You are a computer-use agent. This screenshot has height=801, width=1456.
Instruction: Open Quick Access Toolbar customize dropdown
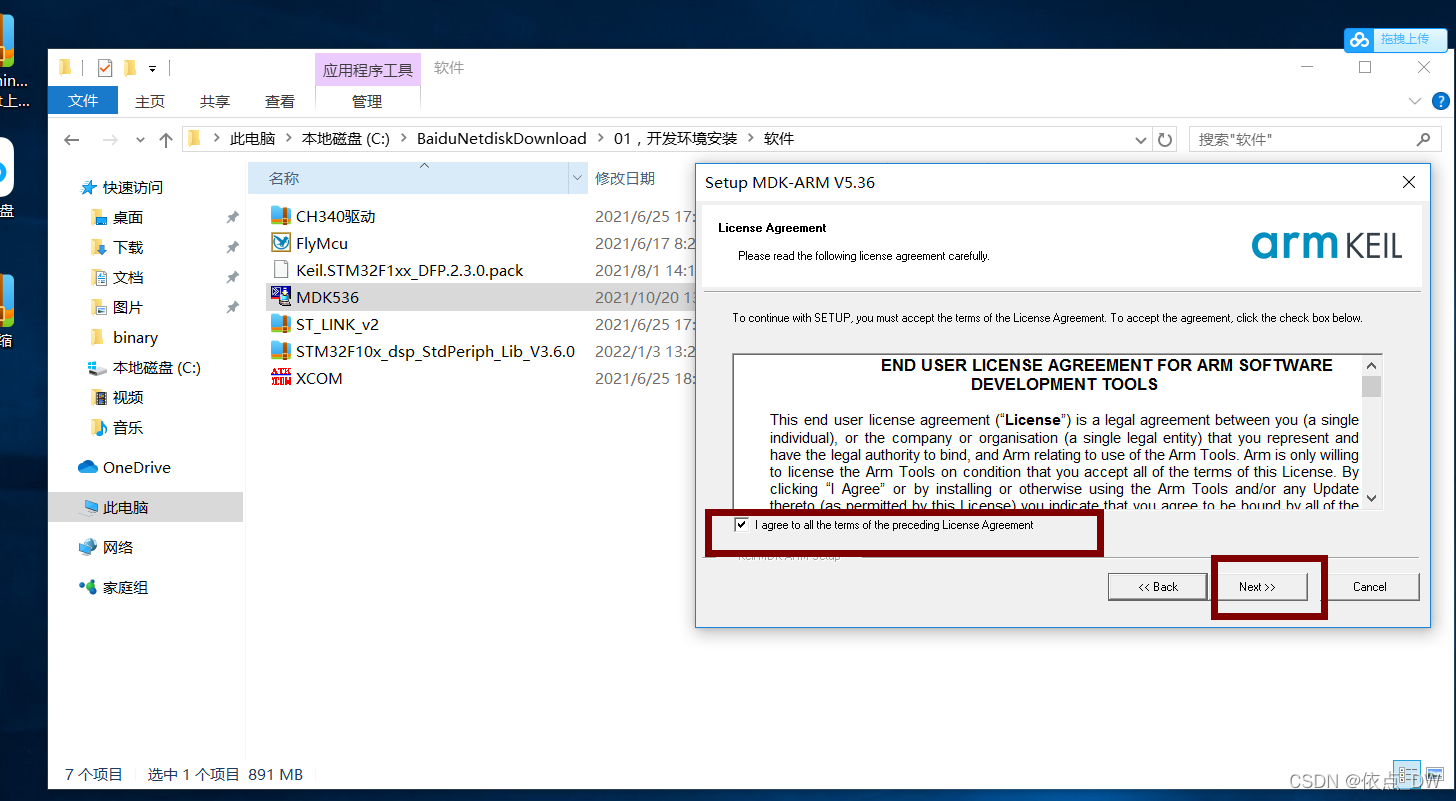(x=152, y=68)
